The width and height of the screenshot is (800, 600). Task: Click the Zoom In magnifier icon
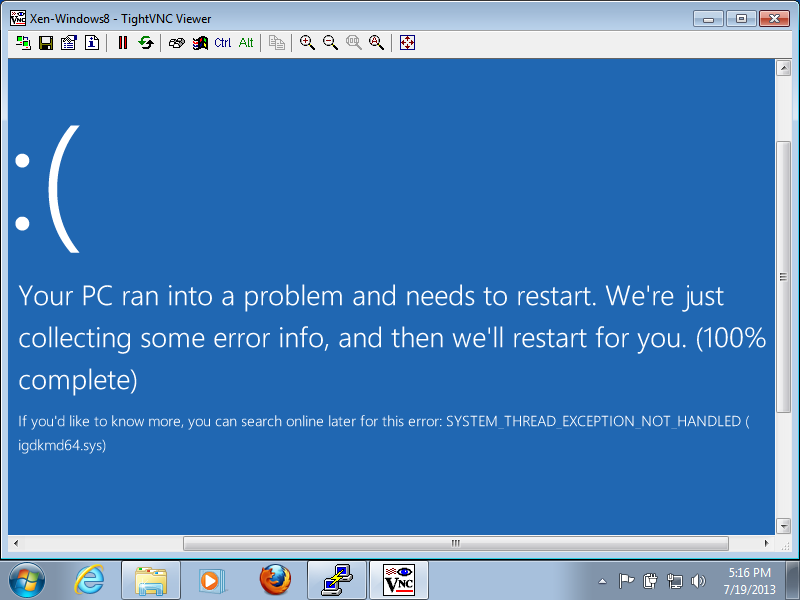coord(307,42)
